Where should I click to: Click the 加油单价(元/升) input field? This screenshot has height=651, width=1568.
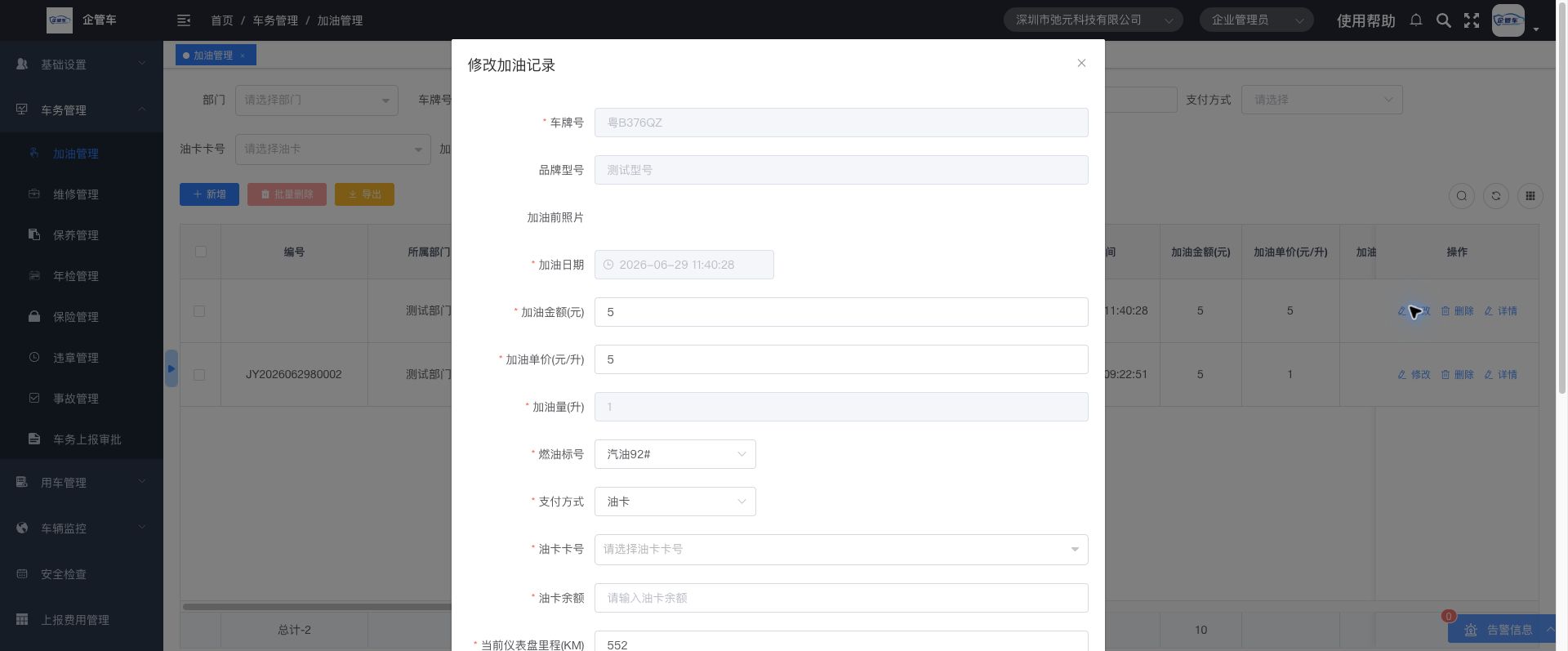click(x=841, y=359)
